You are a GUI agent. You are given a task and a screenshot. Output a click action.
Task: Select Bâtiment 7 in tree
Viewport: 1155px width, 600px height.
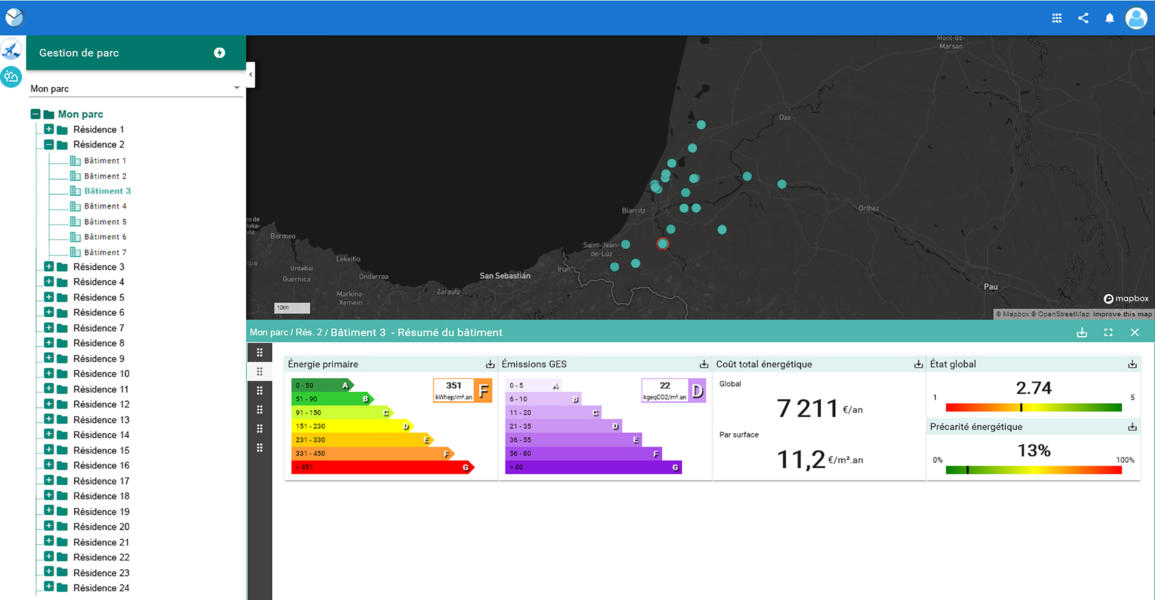tap(105, 253)
